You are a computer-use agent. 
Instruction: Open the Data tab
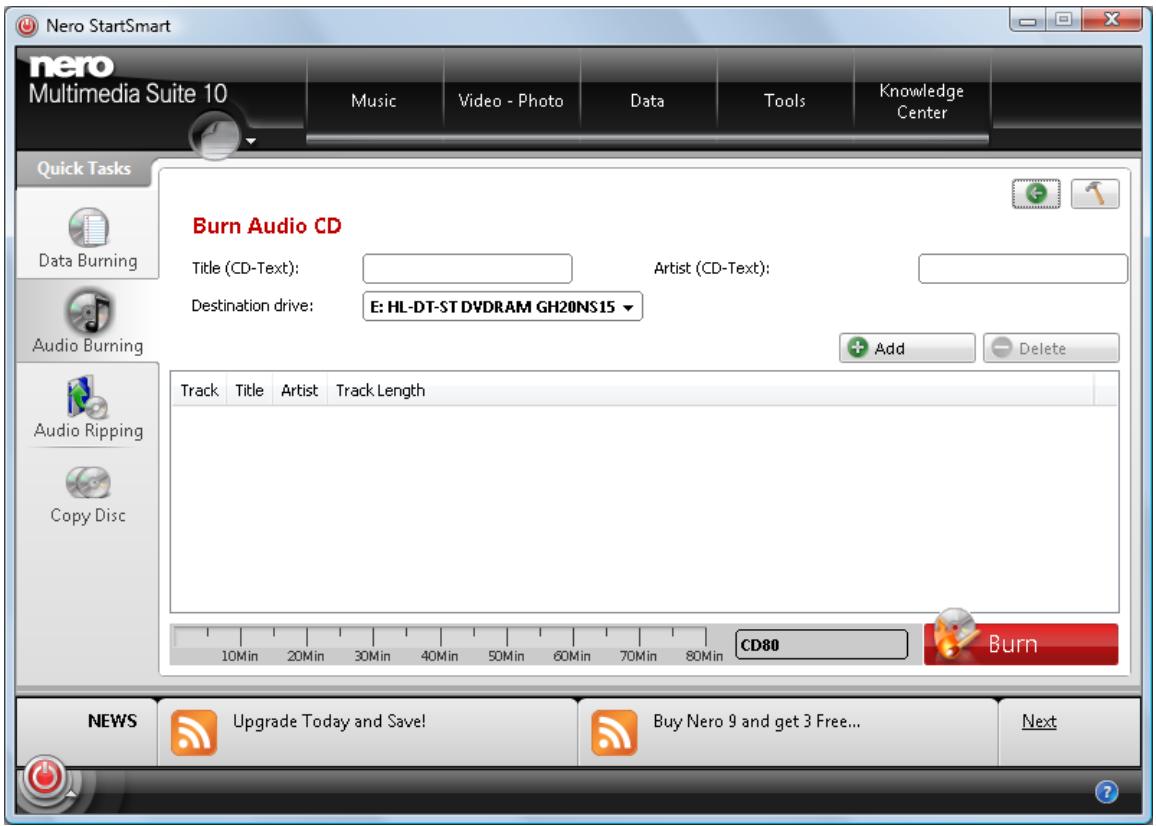647,101
